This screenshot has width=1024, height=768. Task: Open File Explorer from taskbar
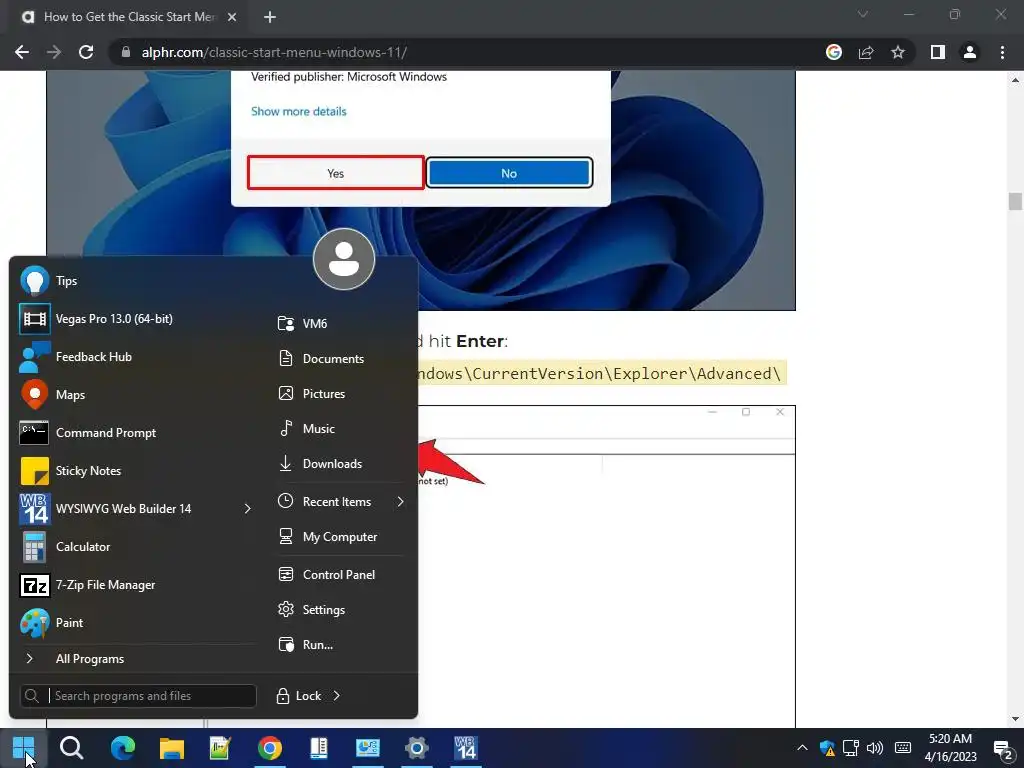[172, 748]
